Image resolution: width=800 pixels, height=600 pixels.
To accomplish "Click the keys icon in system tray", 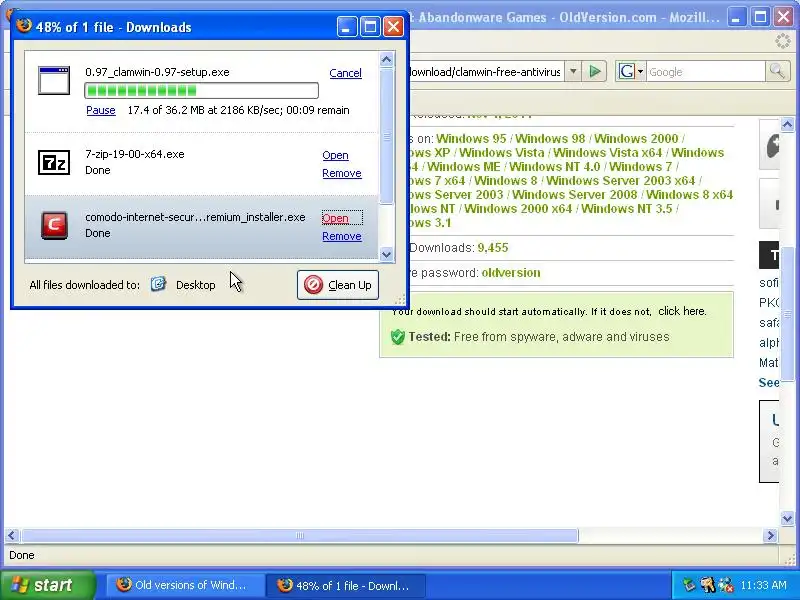I will coord(708,584).
